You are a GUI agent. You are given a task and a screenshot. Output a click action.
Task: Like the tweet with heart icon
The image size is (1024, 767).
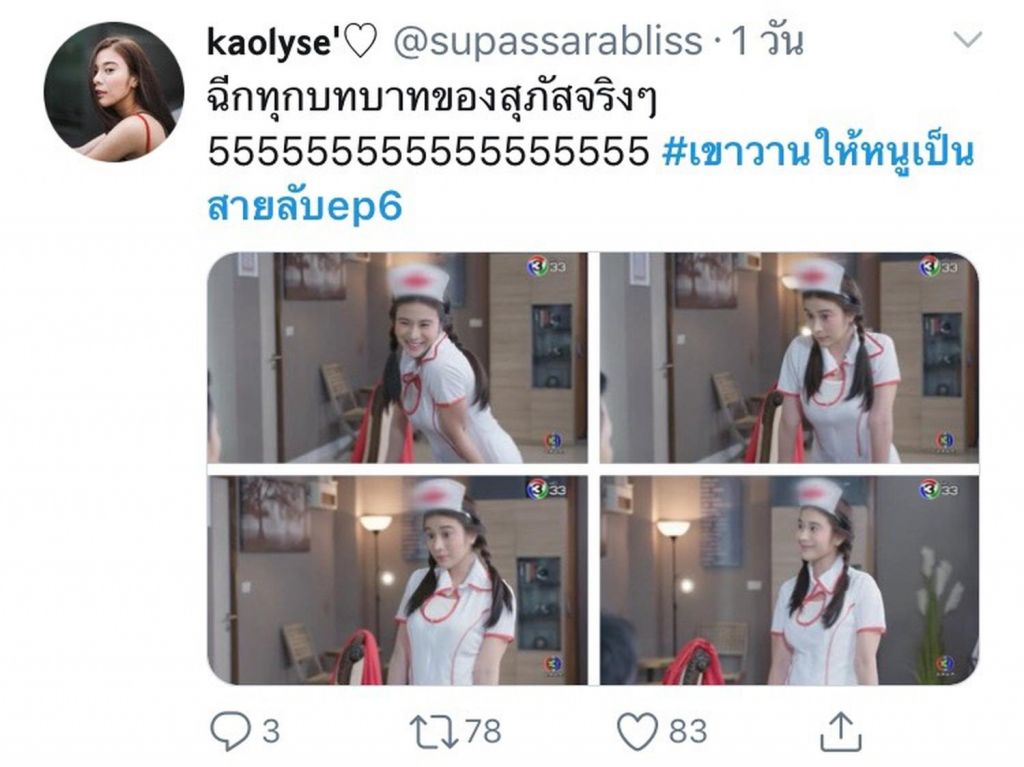pos(637,731)
